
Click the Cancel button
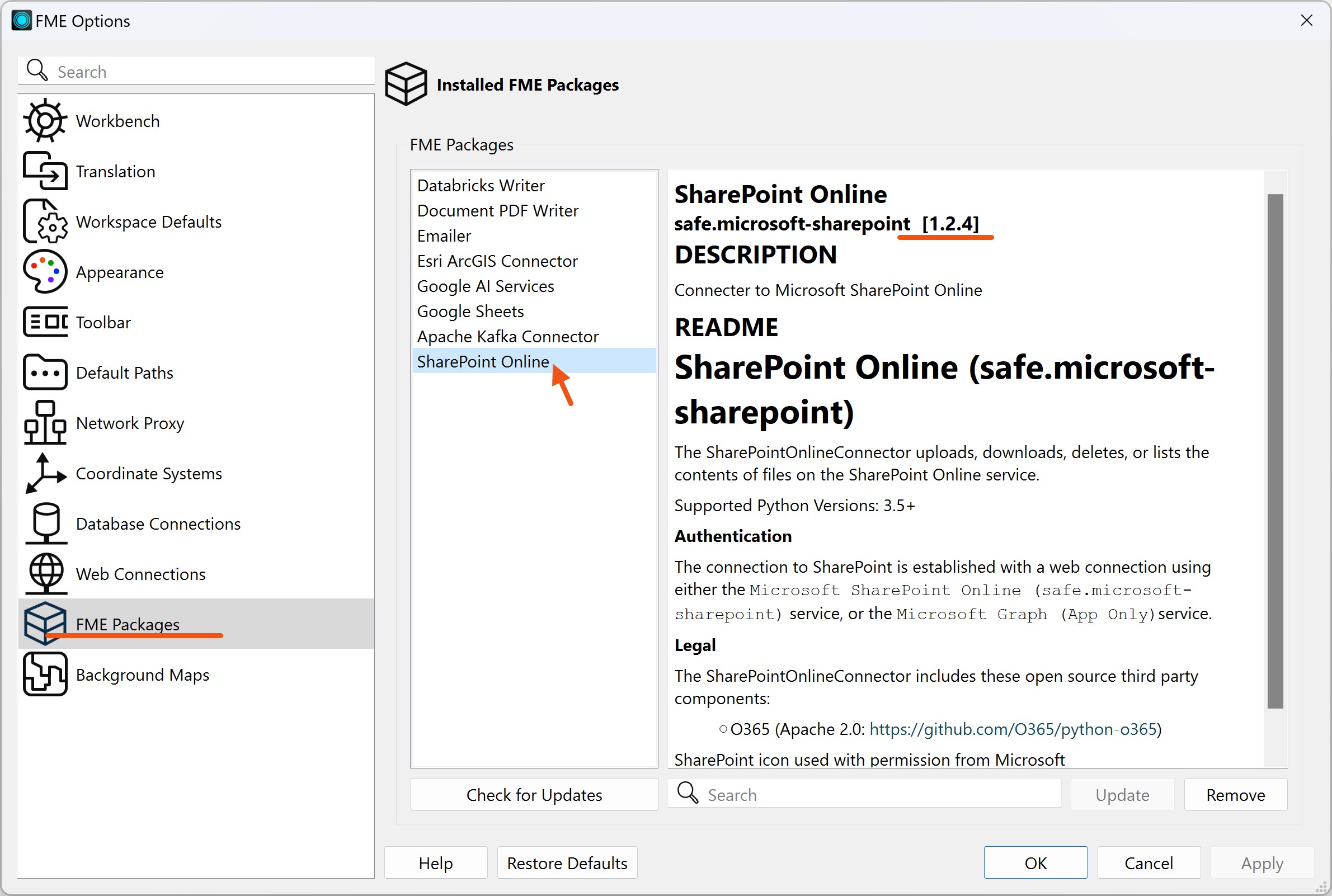1149,862
